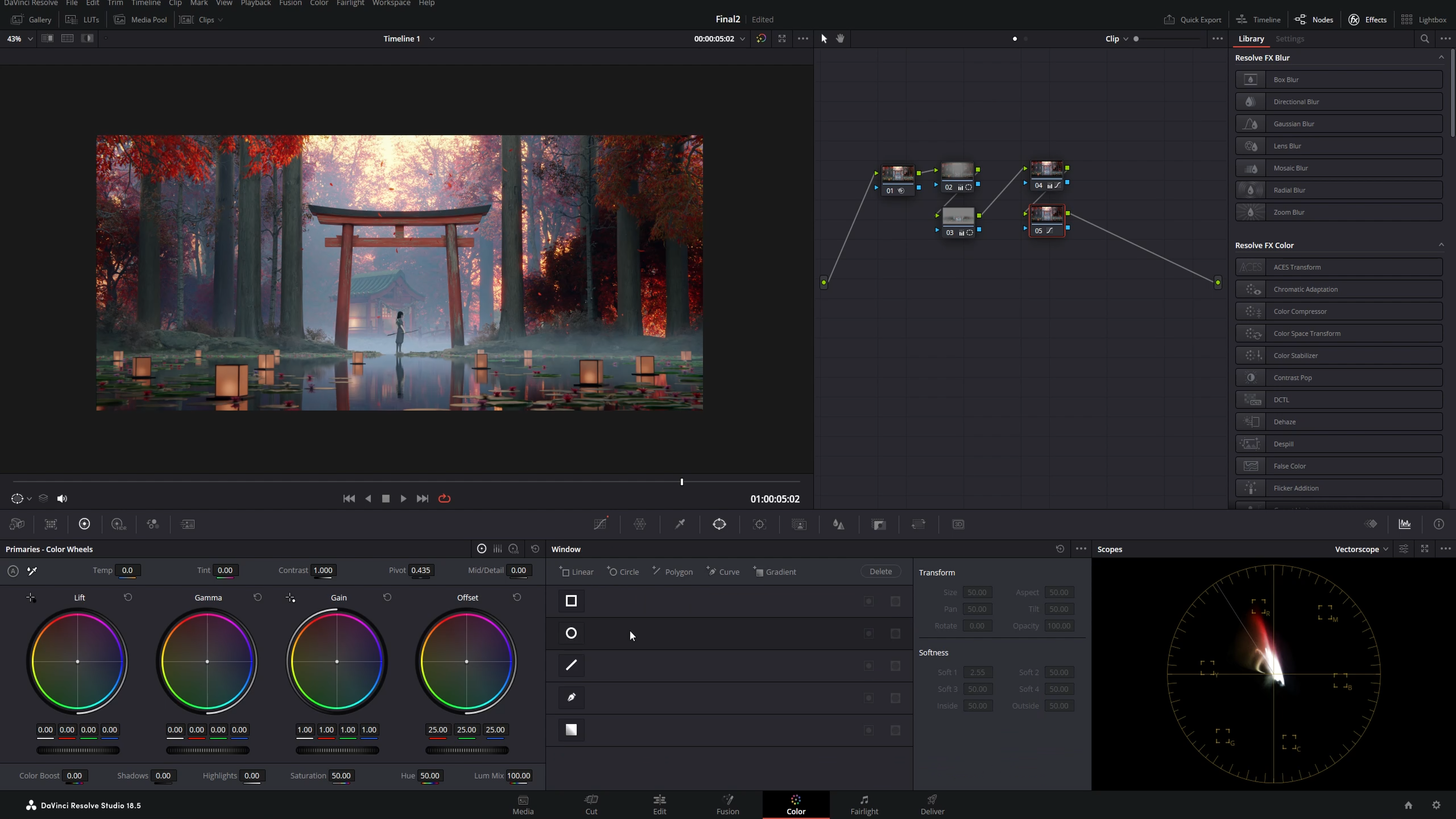Image resolution: width=1456 pixels, height=819 pixels.
Task: Open the Color Match palette
Action: pos(51,524)
